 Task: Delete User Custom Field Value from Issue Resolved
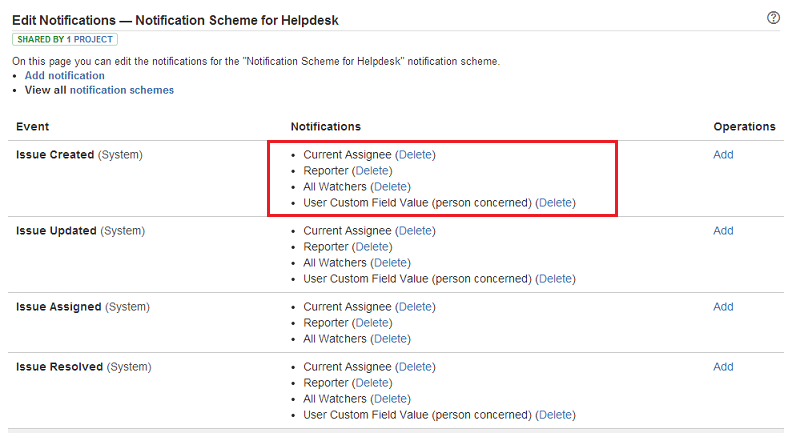pyautogui.click(x=555, y=415)
